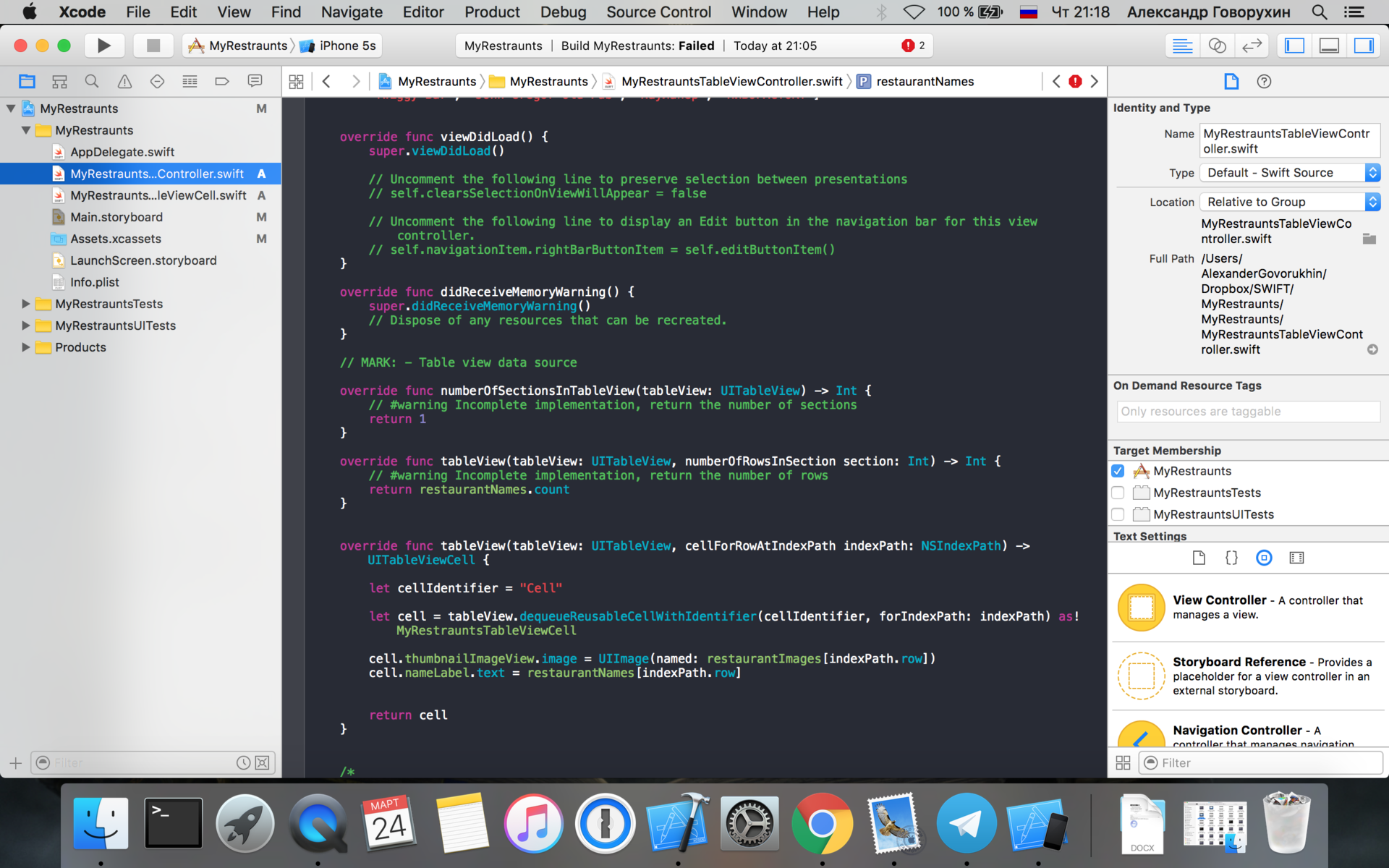Open the Find menu
This screenshot has height=868, width=1389.
pos(286,12)
